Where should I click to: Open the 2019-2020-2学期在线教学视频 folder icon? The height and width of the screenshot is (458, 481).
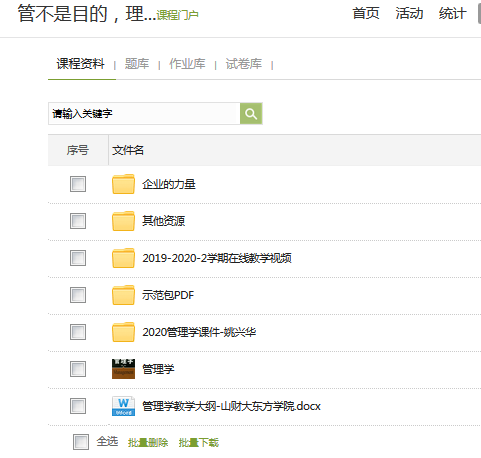click(123, 258)
